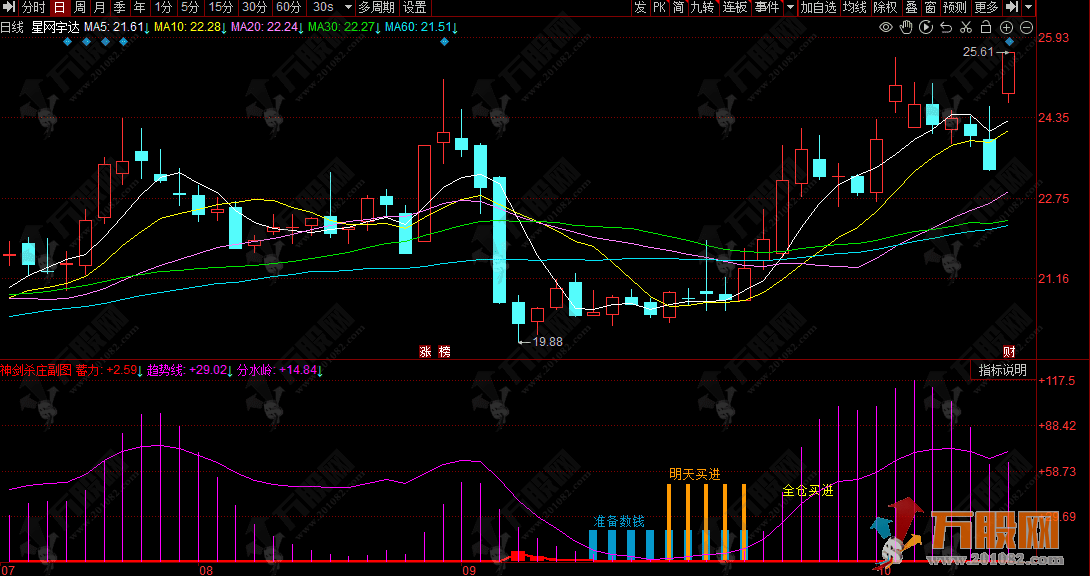
Task: Toggle the eye visibility icon on chart
Action: (x=885, y=27)
